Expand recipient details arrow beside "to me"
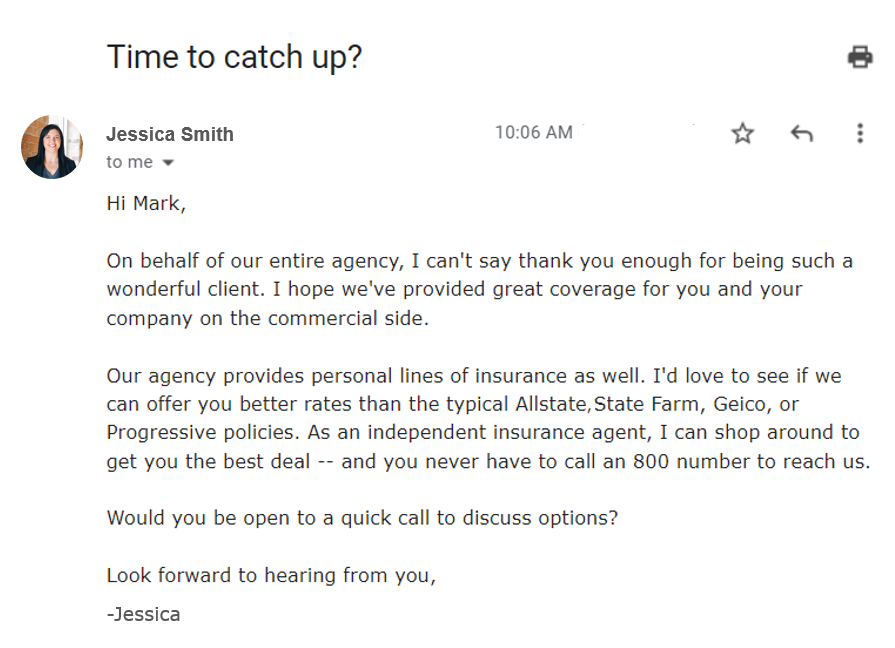The height and width of the screenshot is (648, 895). pyautogui.click(x=168, y=163)
